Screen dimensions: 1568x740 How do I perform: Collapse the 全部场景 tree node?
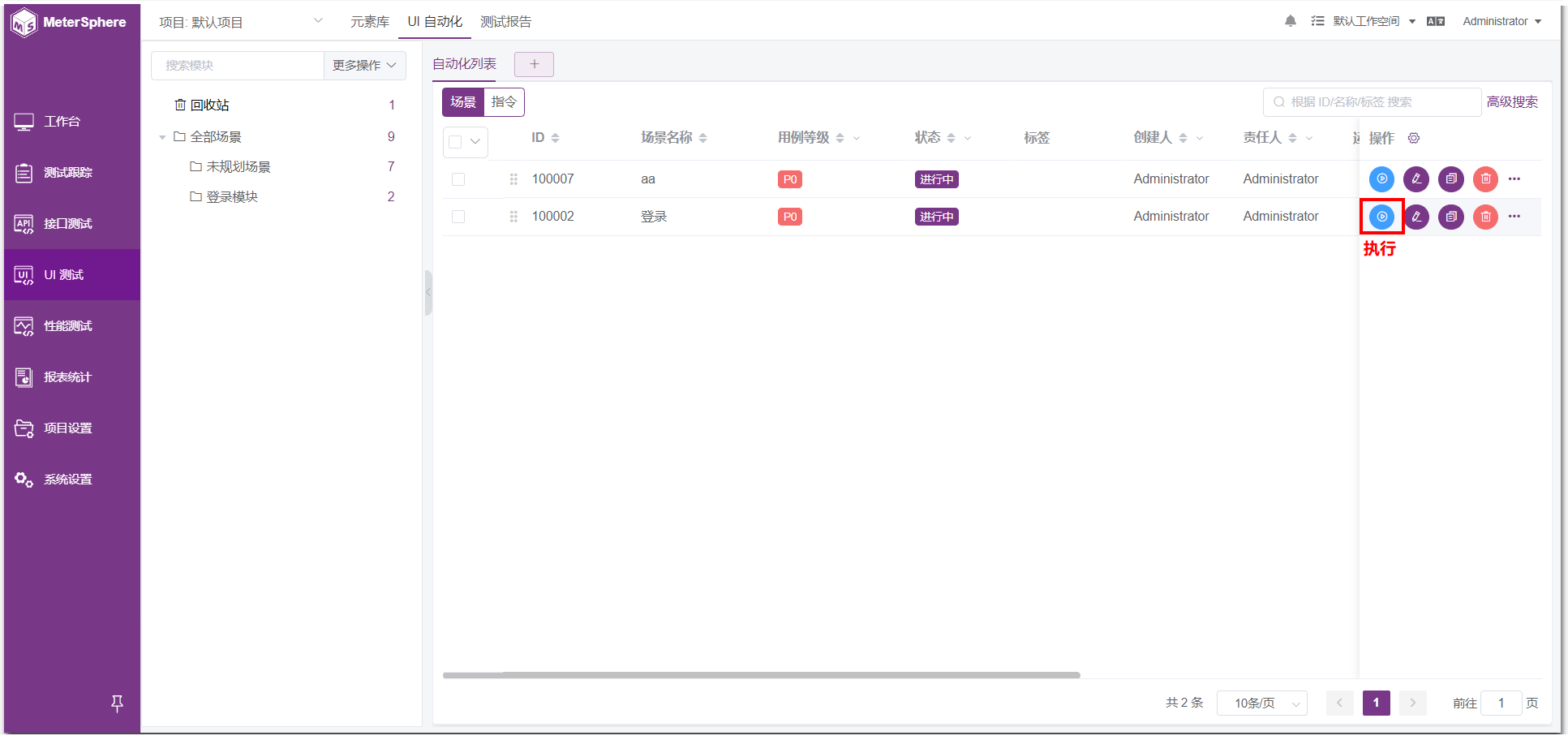point(162,137)
